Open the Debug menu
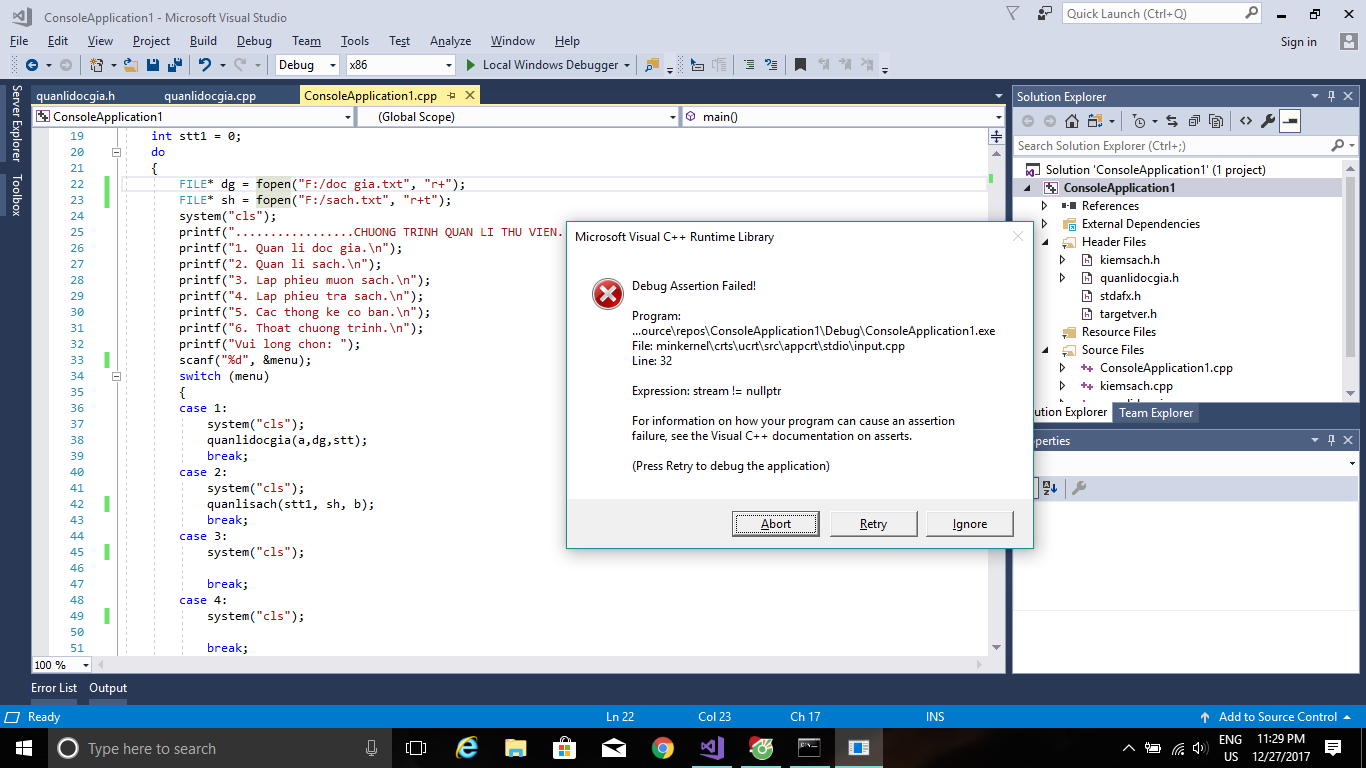Image resolution: width=1366 pixels, height=768 pixels. point(254,41)
